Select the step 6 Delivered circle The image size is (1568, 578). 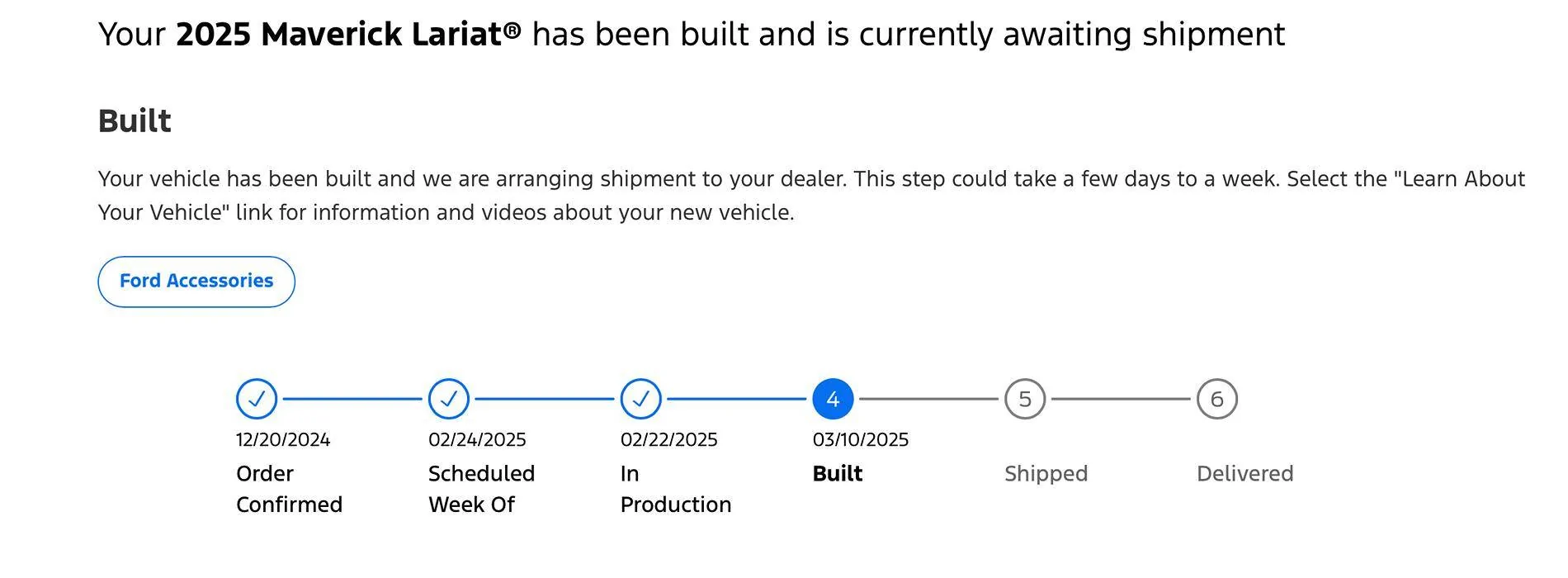[x=1217, y=400]
